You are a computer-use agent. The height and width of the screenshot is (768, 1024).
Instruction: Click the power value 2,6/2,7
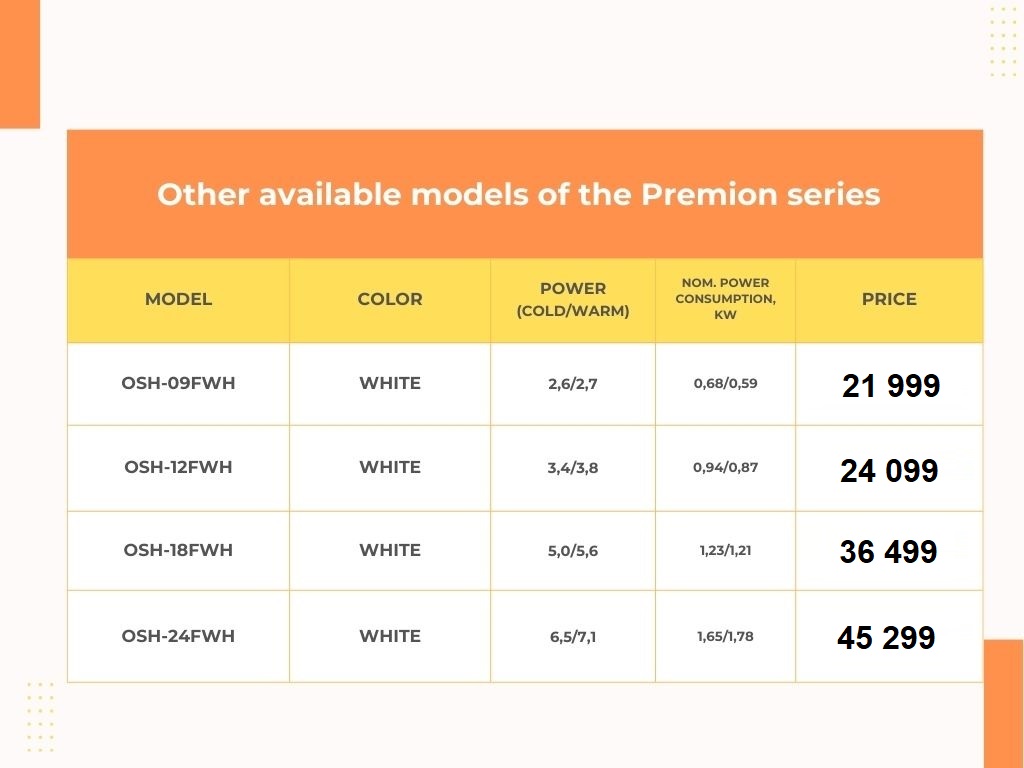click(573, 384)
